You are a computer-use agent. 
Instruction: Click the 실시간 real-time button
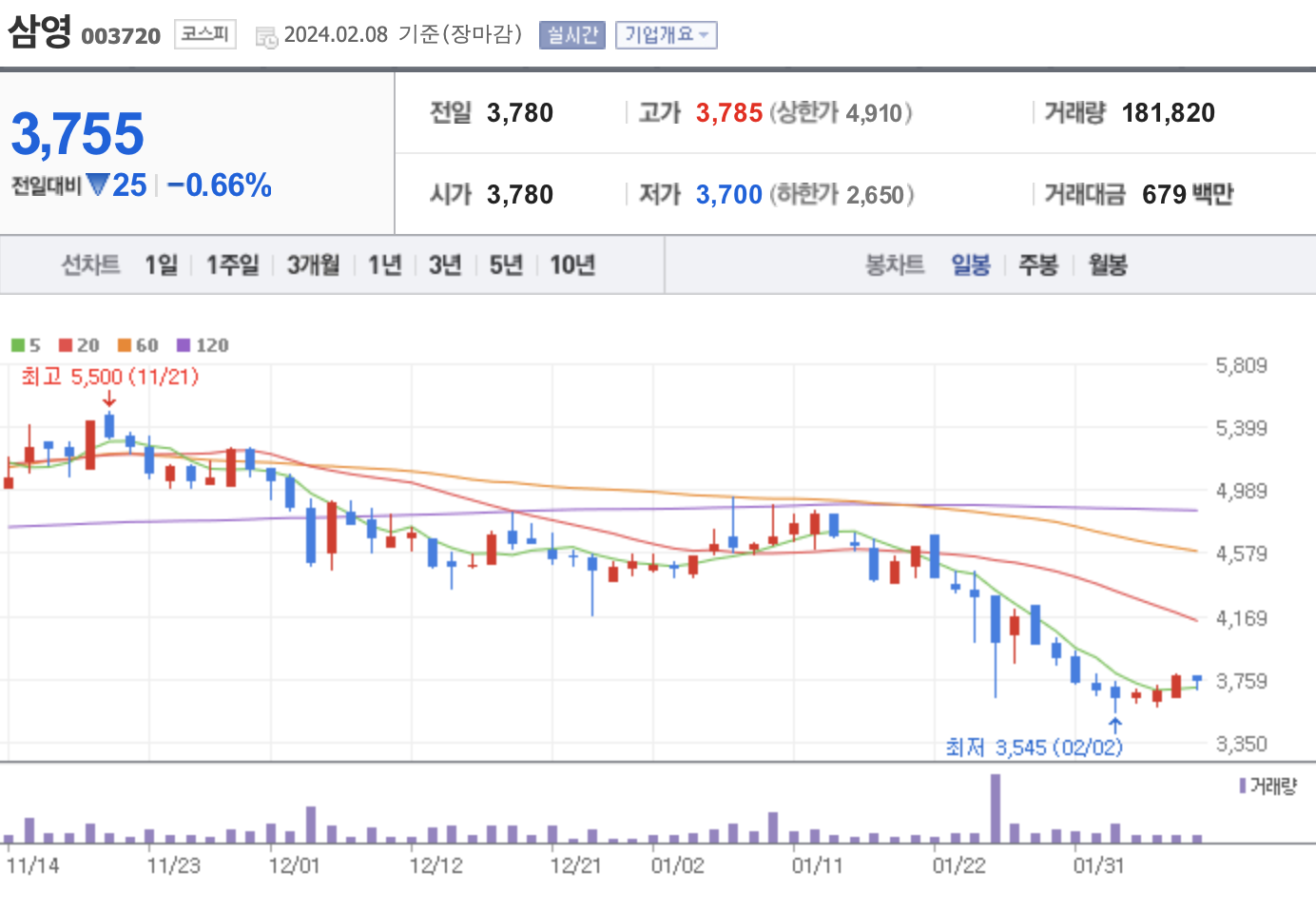point(571,35)
